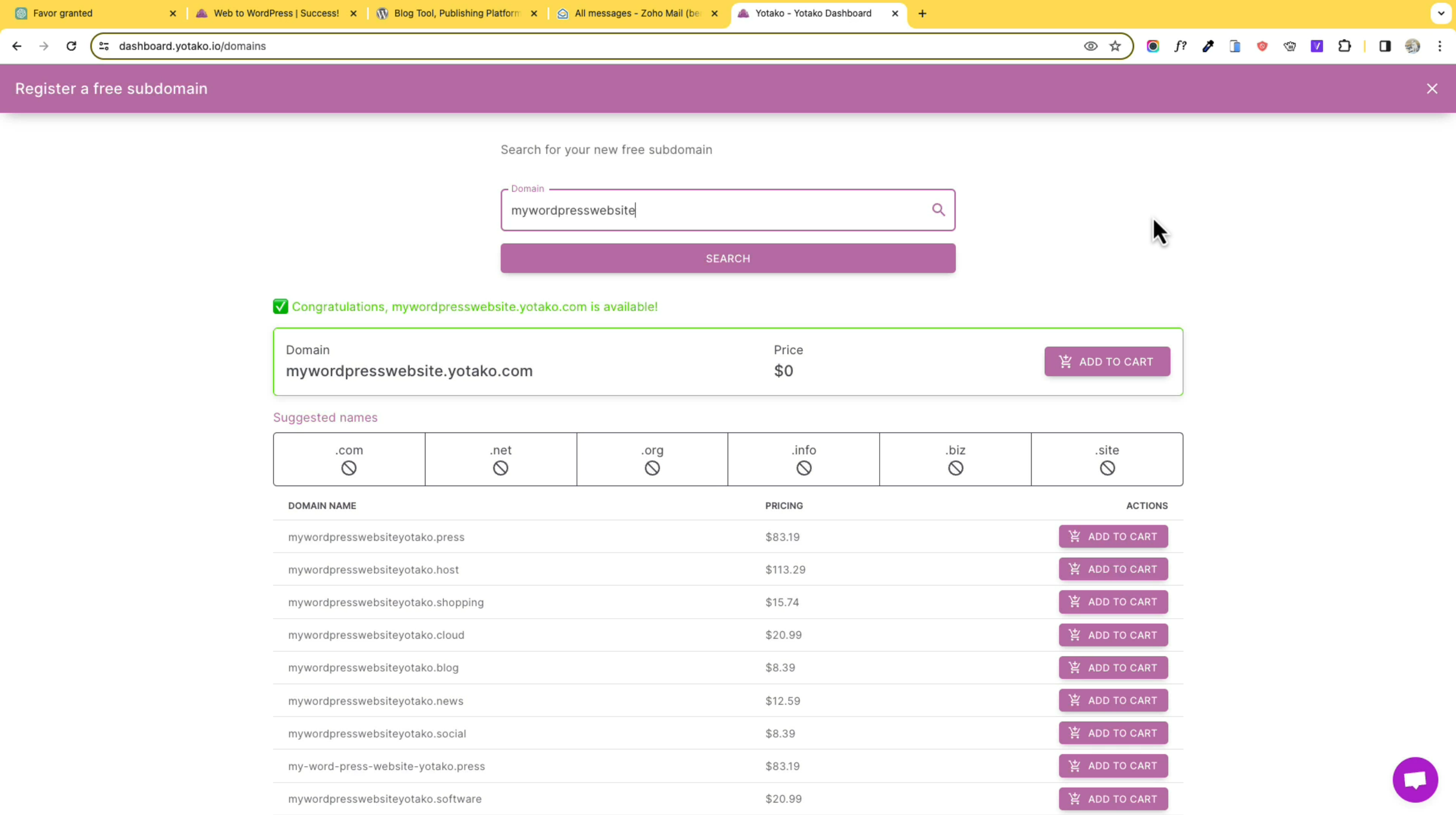Reload the page
Image resolution: width=1456 pixels, height=815 pixels.
coord(71,46)
